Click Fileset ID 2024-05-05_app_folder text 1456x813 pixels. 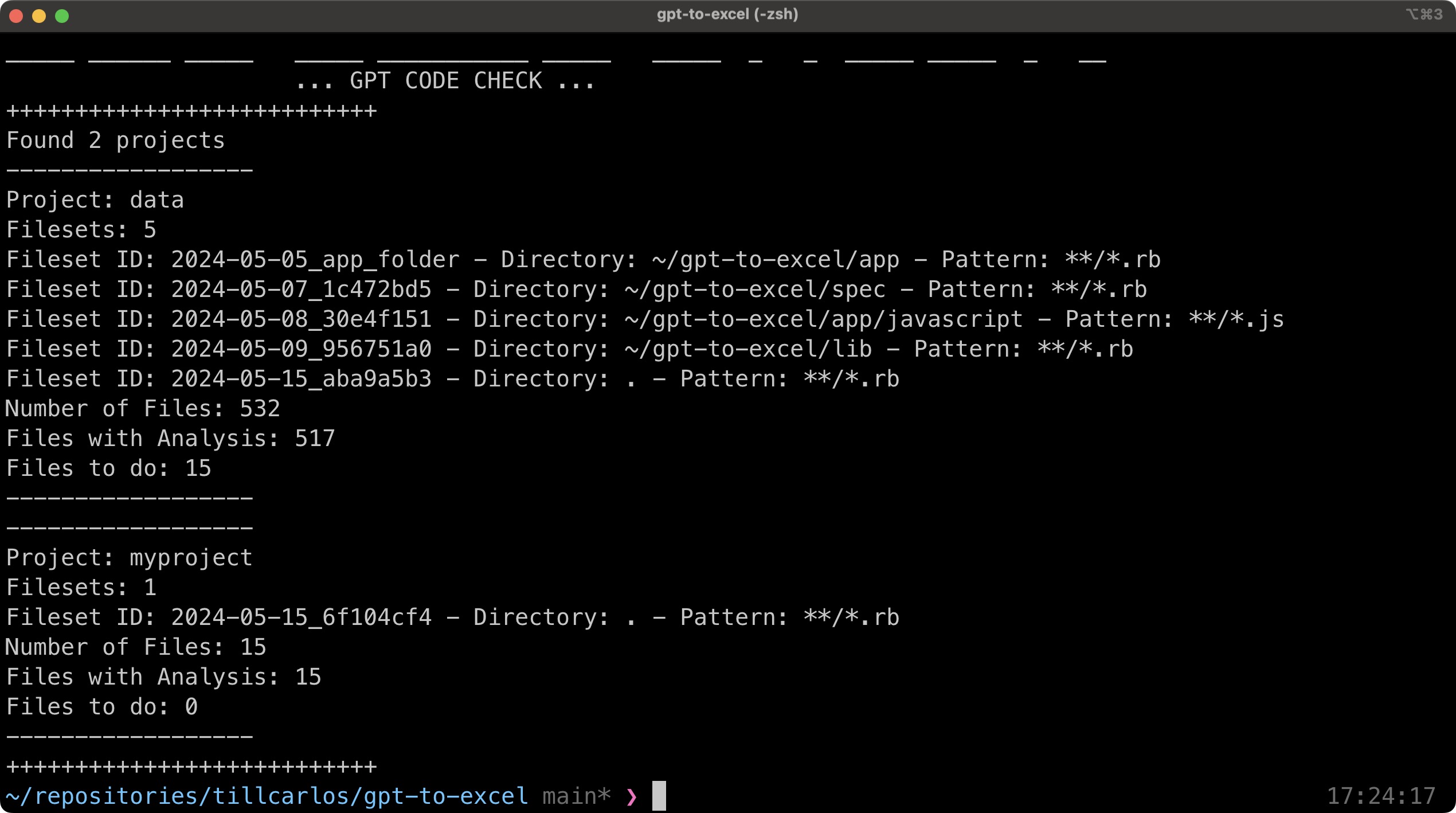click(315, 260)
